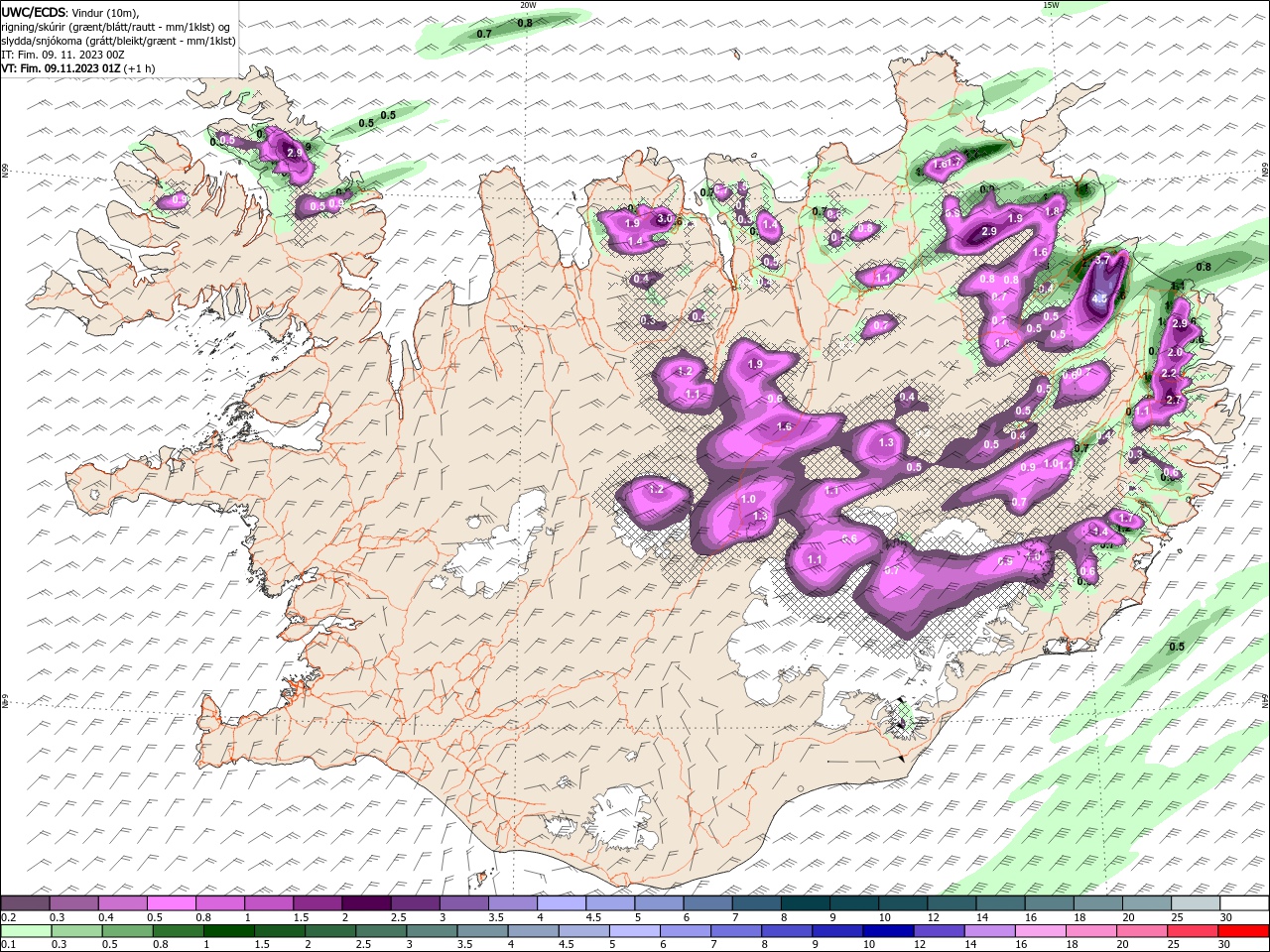Click the 'Vindur (10m)' text in the header
Screen dimensions: 1270x952
105,12
